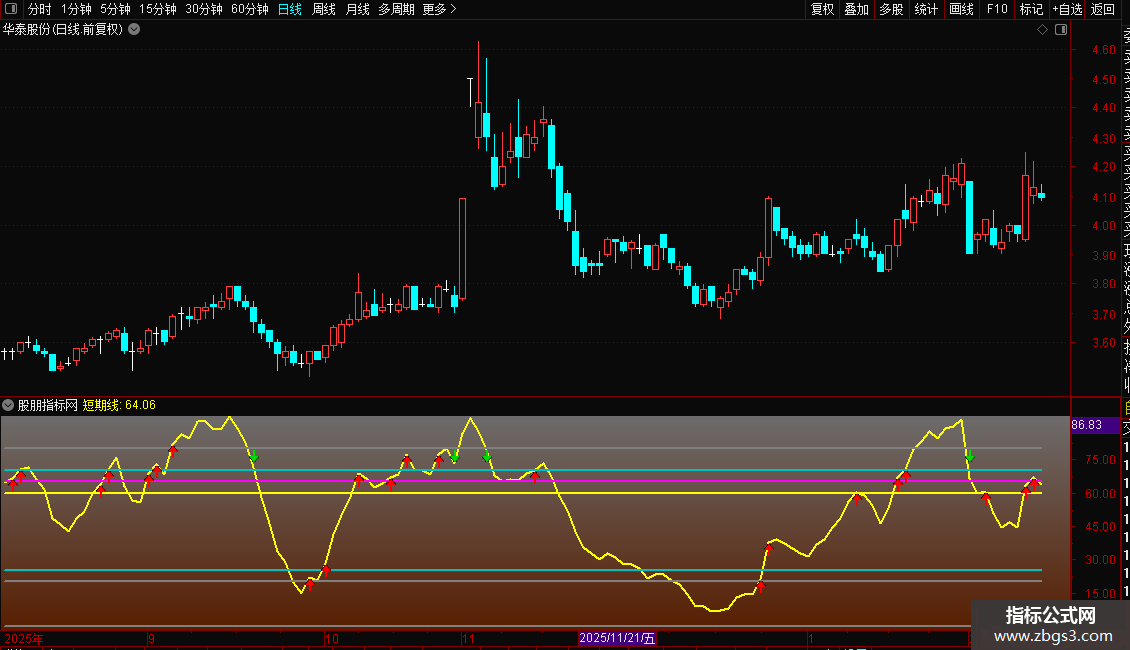Click the 标记 mark button
The height and width of the screenshot is (650, 1130).
(x=1031, y=9)
